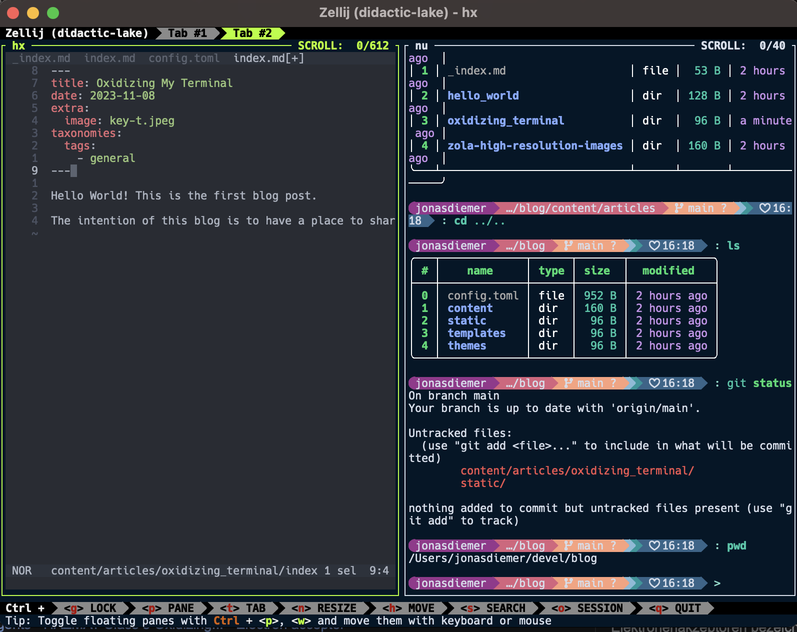797x632 pixels.
Task: Activate the TAB mode shortcut
Action: (243, 608)
